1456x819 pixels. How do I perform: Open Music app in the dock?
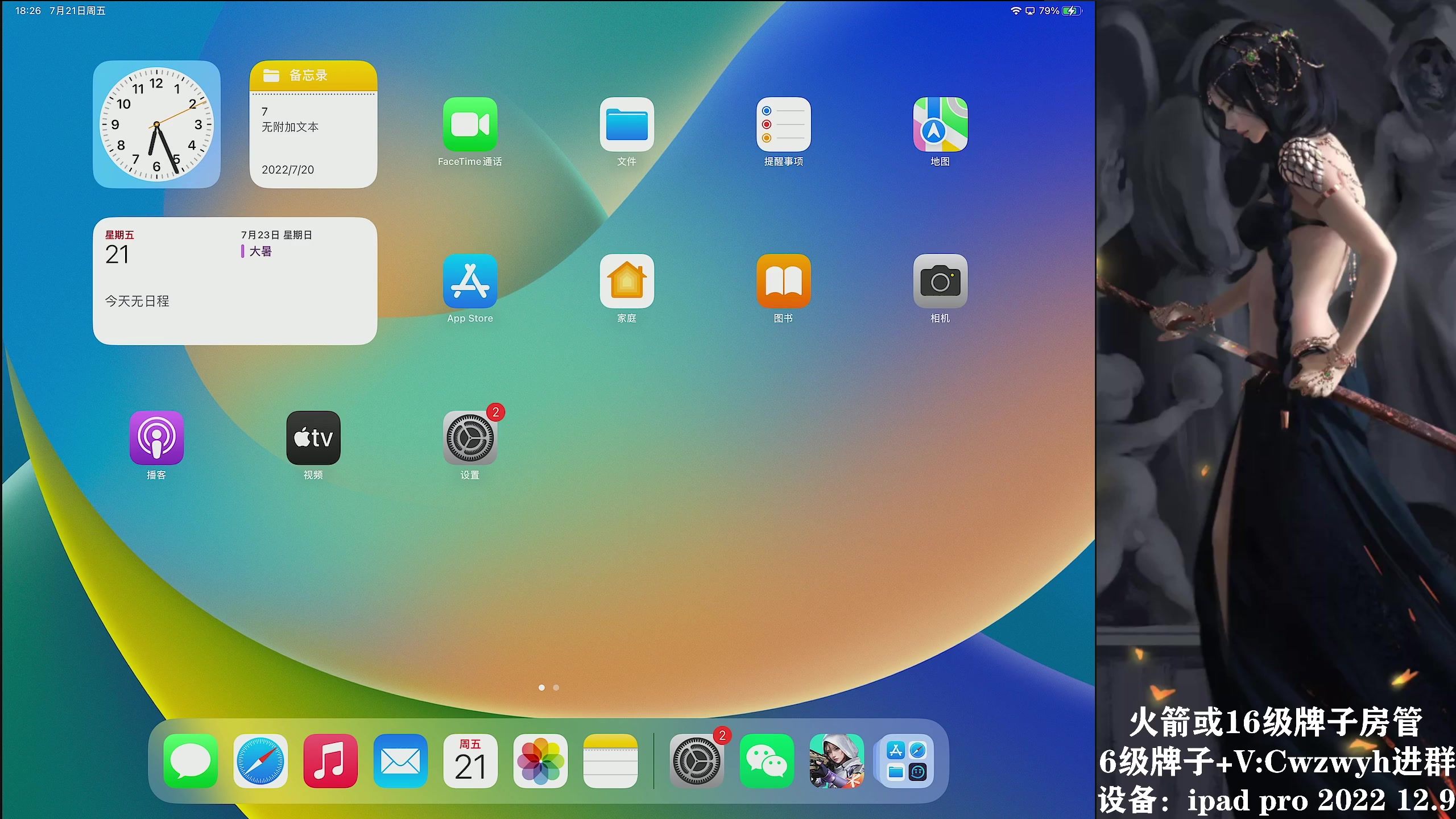(x=330, y=761)
